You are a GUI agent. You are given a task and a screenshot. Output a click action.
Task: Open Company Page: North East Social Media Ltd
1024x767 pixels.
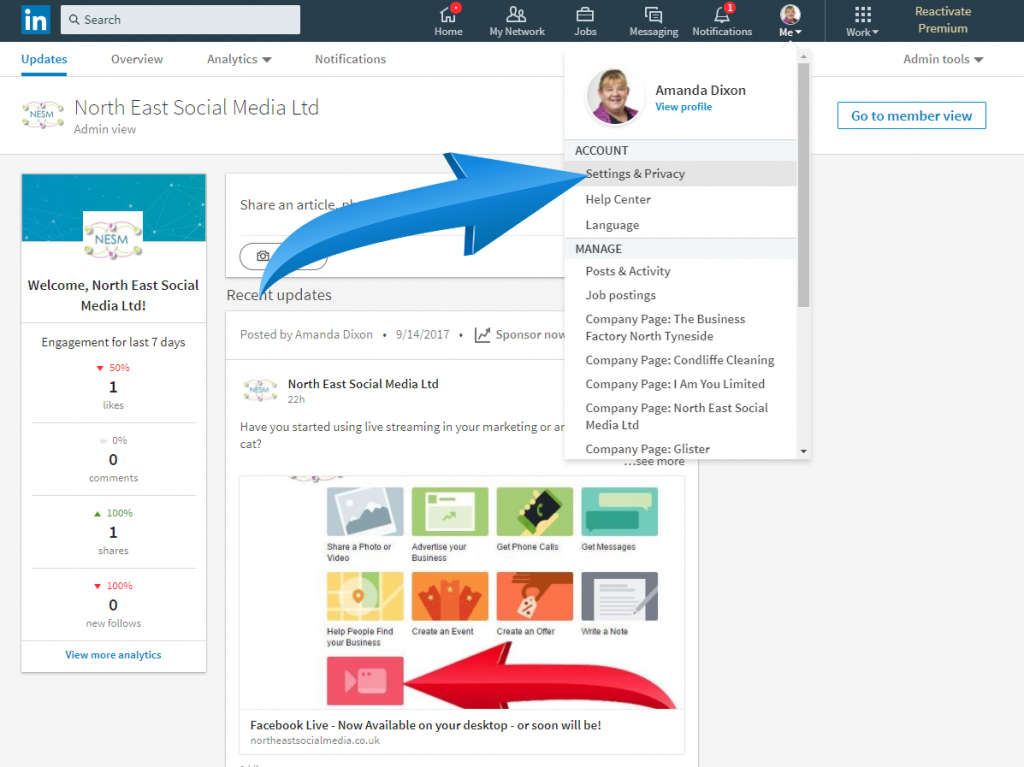pyautogui.click(x=680, y=416)
